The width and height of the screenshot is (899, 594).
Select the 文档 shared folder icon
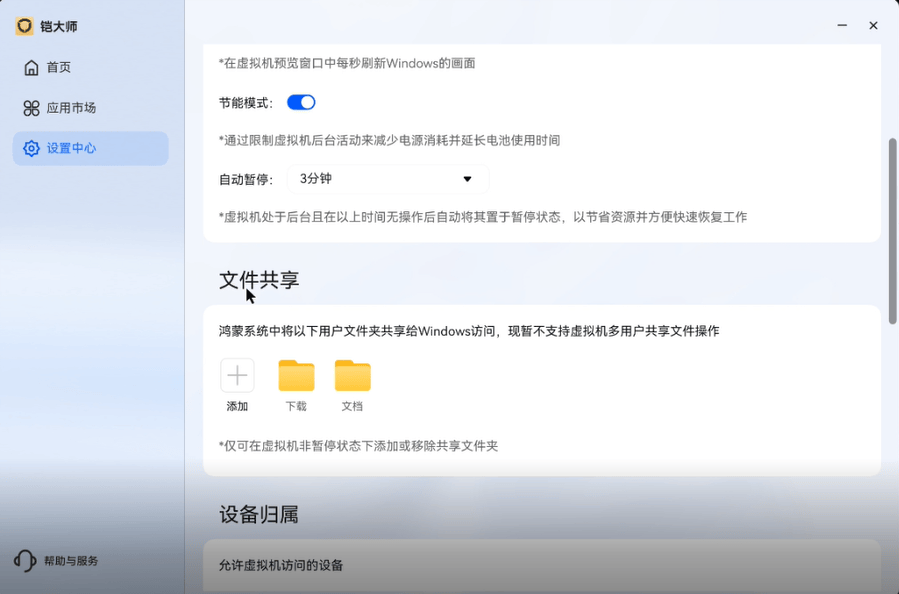click(353, 376)
